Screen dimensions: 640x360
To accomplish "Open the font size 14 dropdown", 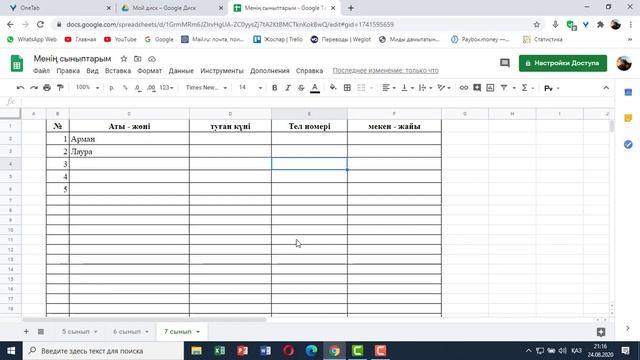I will (250, 87).
